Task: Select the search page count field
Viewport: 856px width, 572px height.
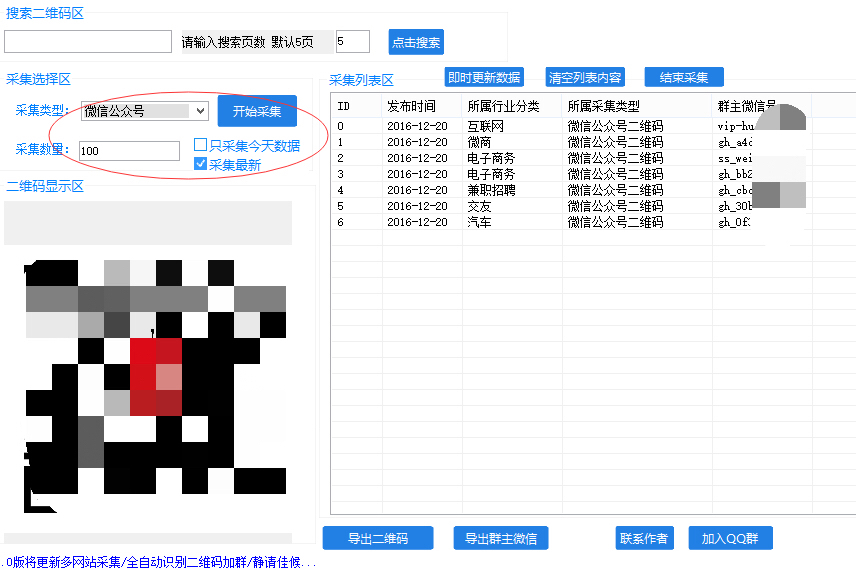Action: point(353,41)
